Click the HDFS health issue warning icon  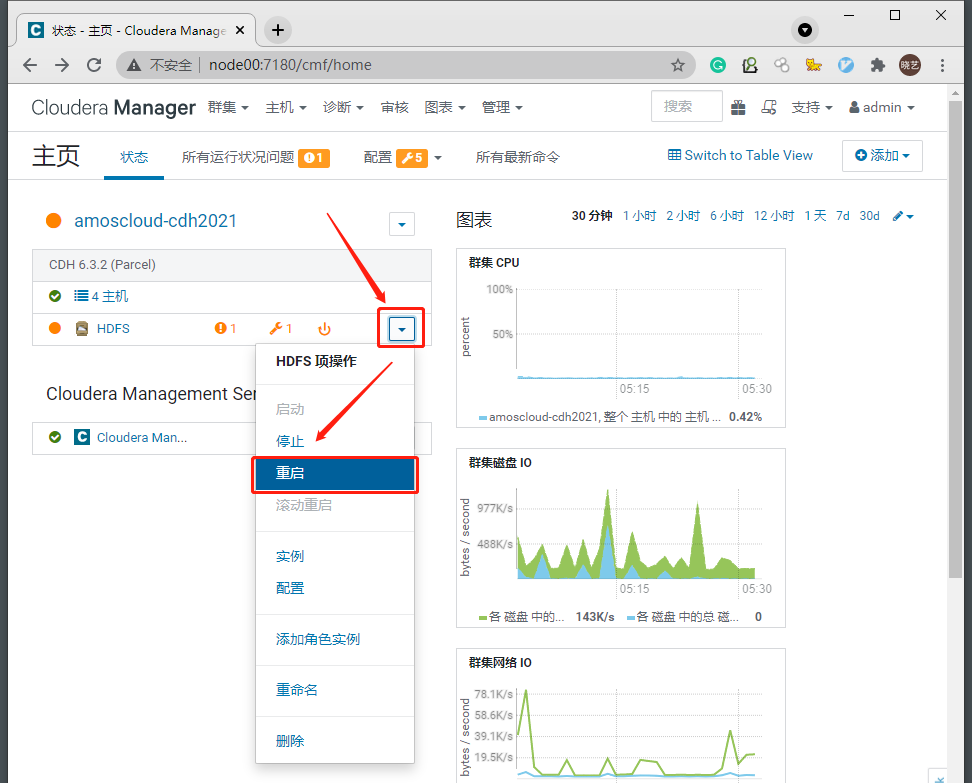220,329
